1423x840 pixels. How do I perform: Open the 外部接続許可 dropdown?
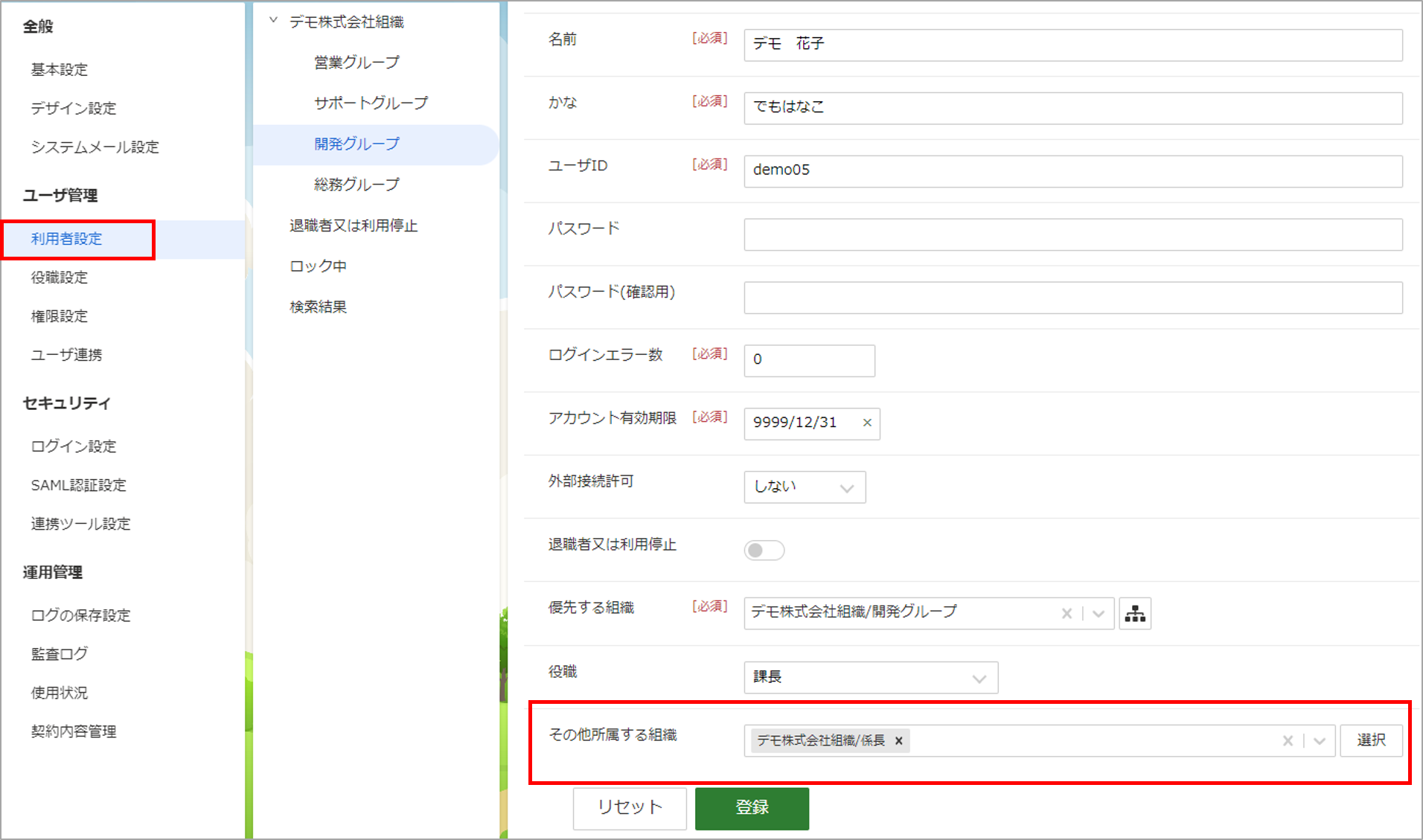[x=805, y=487]
